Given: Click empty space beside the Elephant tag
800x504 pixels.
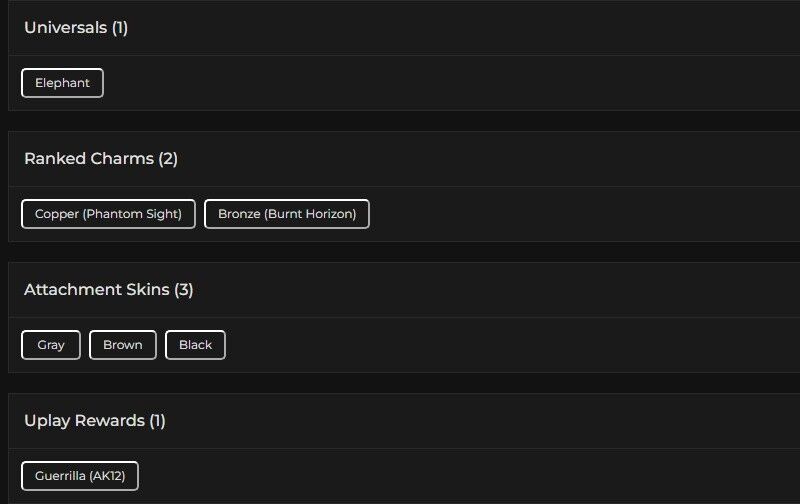Looking at the screenshot, I should tap(400, 83).
